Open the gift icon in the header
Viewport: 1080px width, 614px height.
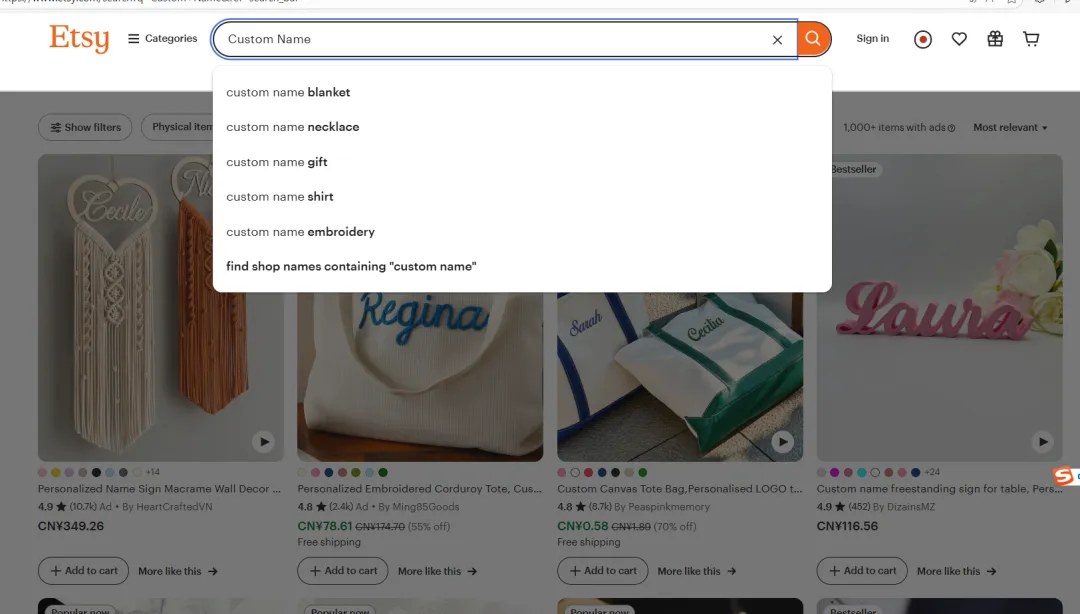click(995, 39)
